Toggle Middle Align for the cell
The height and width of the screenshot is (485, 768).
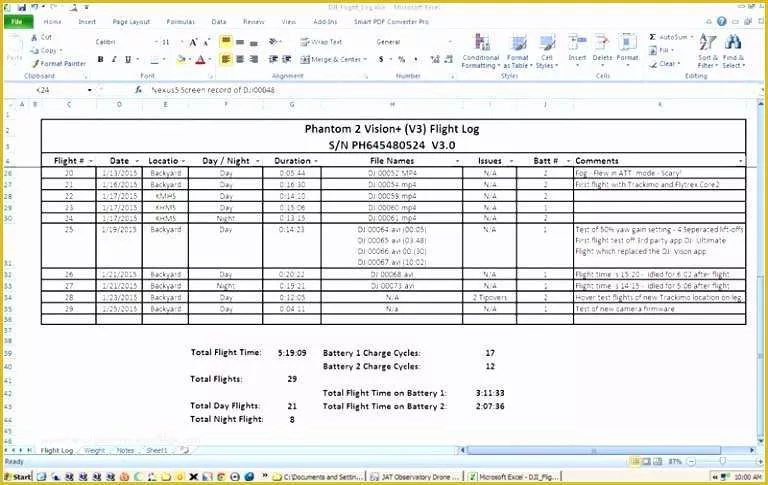coord(240,42)
